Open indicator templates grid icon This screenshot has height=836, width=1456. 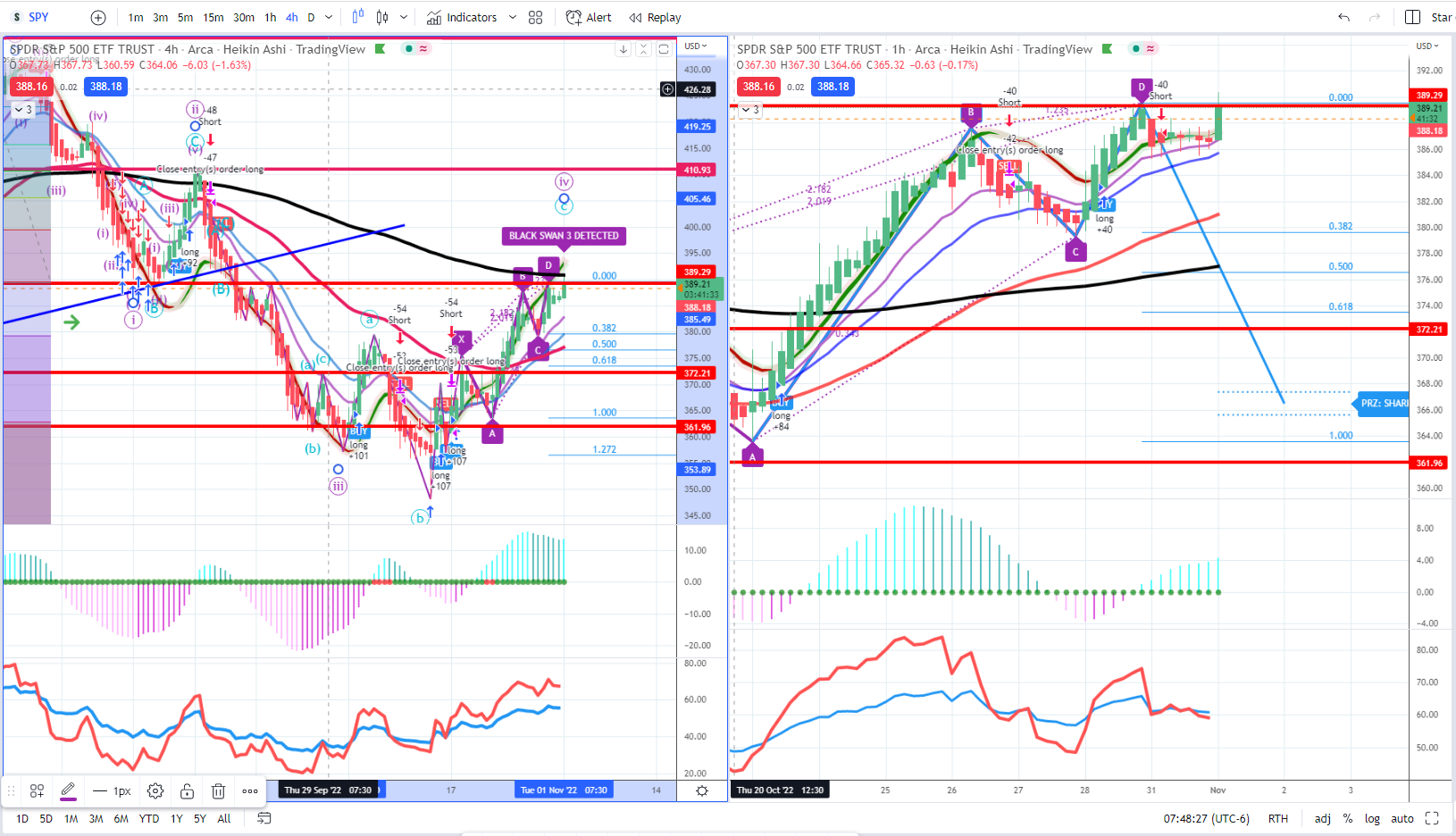coord(535,17)
